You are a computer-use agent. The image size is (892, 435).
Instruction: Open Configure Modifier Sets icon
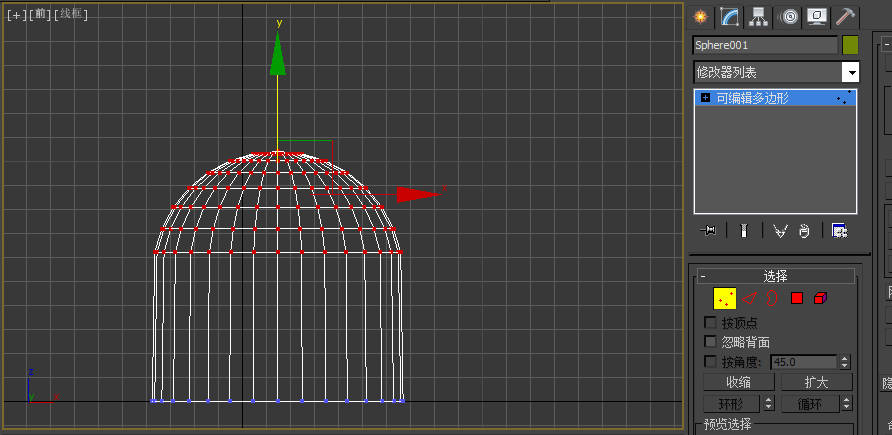click(x=840, y=231)
